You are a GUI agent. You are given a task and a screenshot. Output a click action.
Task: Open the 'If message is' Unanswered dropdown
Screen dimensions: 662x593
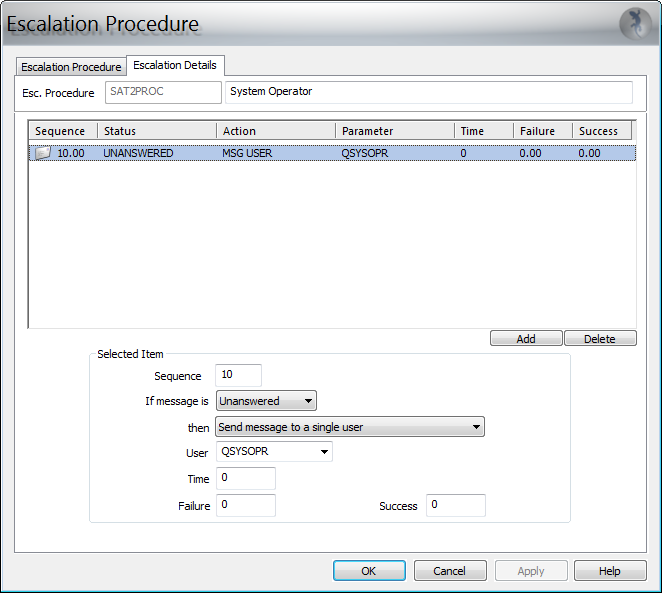tap(266, 401)
